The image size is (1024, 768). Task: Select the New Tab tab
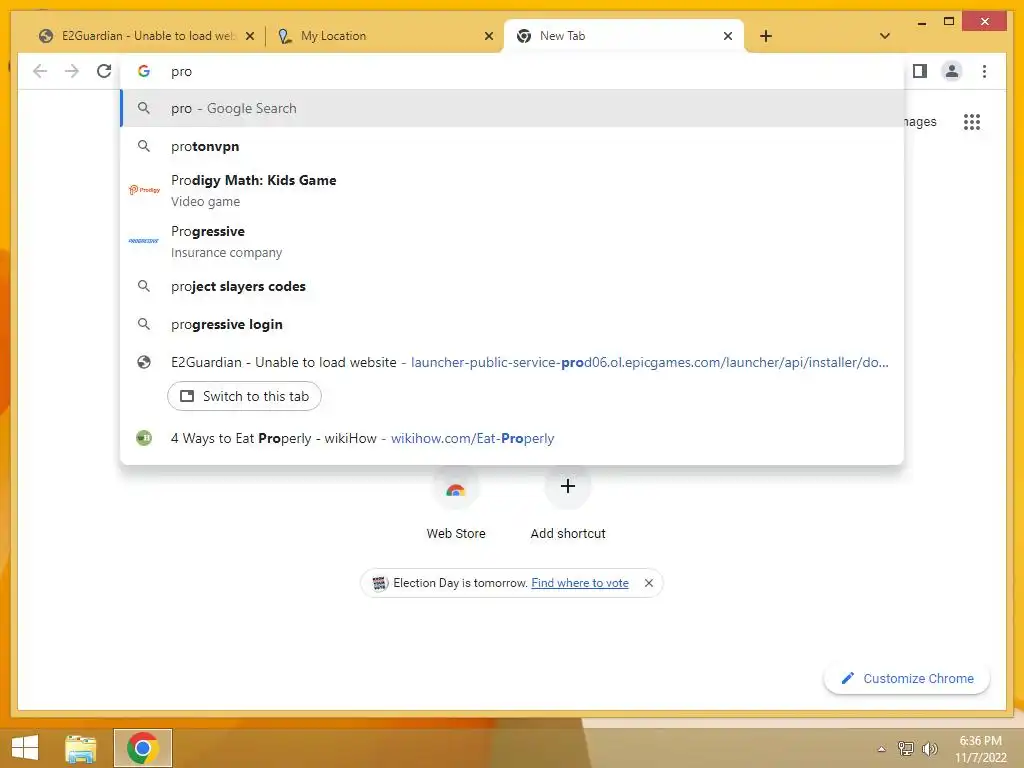tap(624, 36)
